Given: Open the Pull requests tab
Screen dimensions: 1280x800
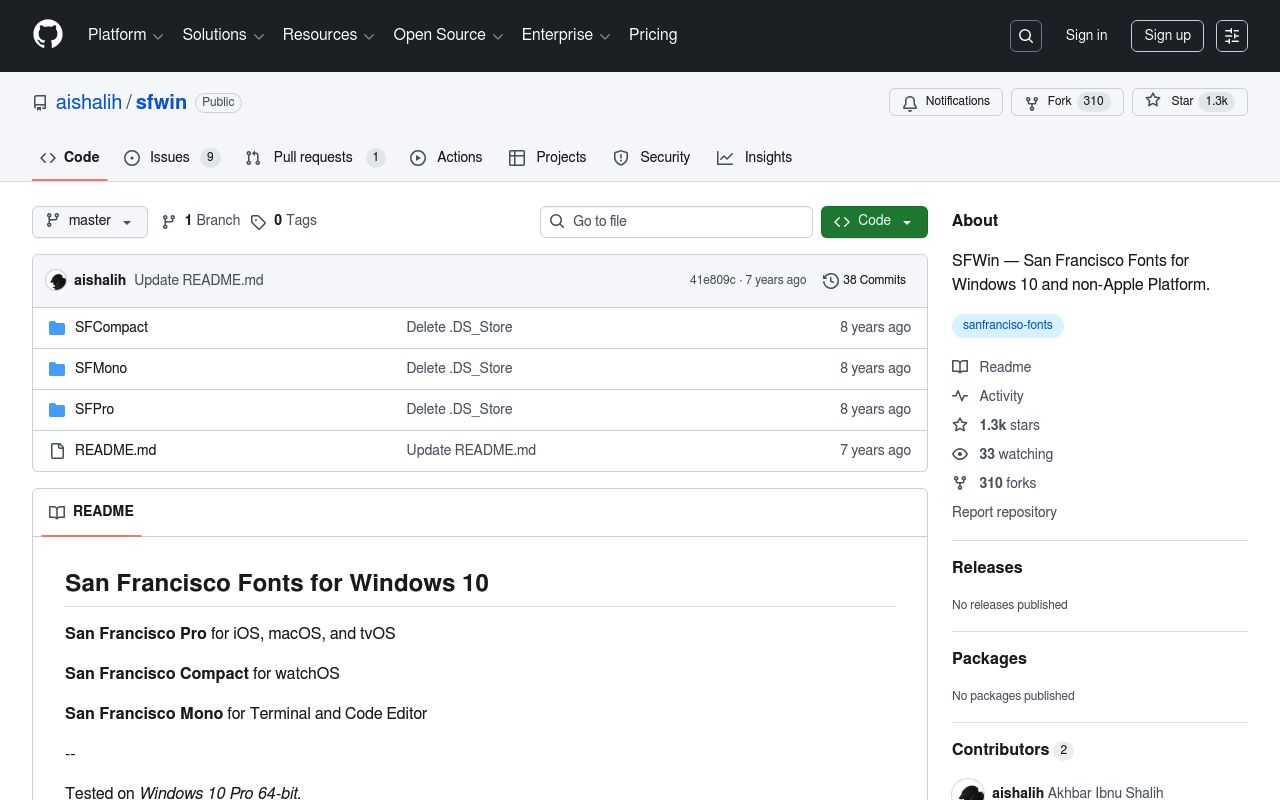Looking at the screenshot, I should click(312, 157).
